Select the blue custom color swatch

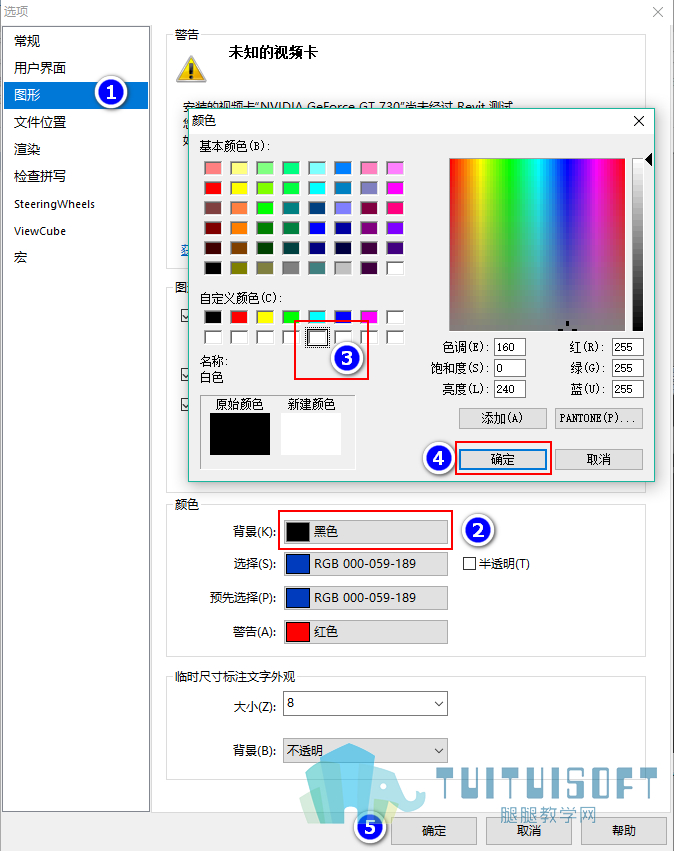pyautogui.click(x=343, y=317)
